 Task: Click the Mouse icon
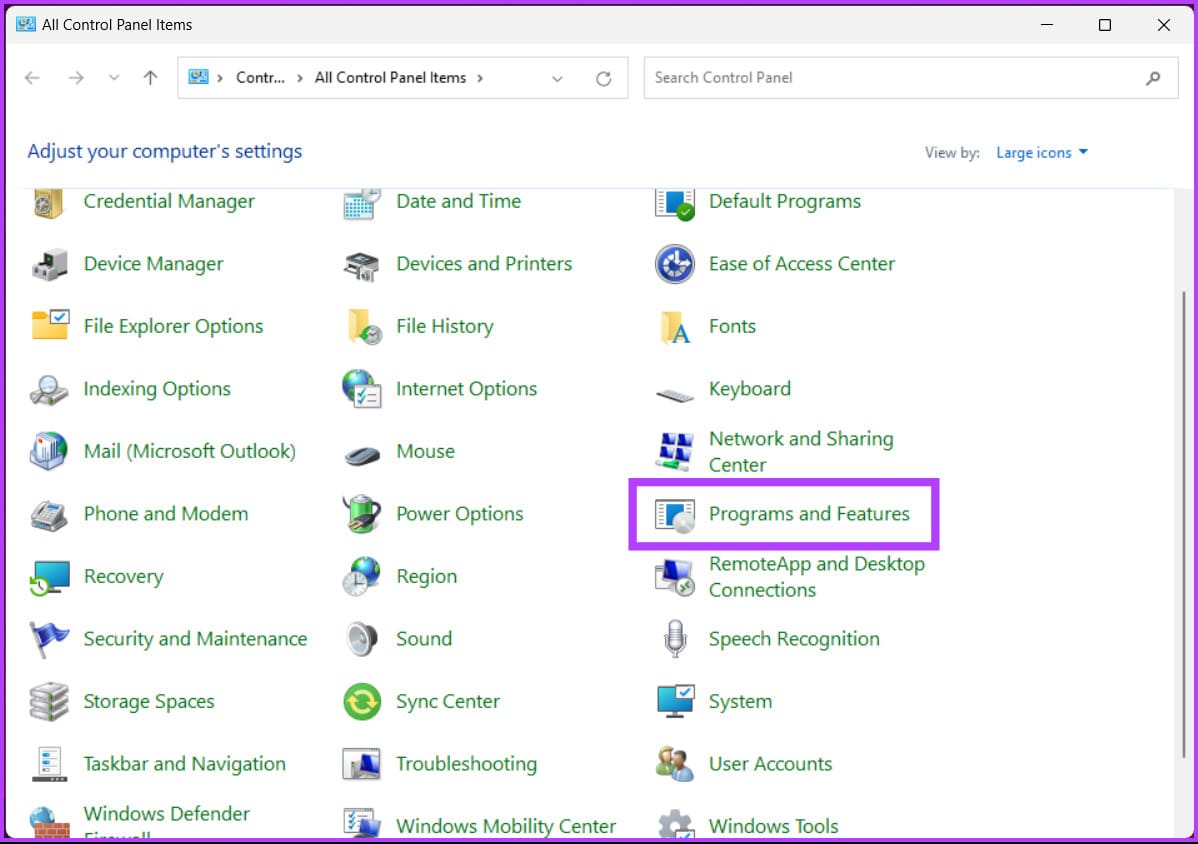(362, 455)
